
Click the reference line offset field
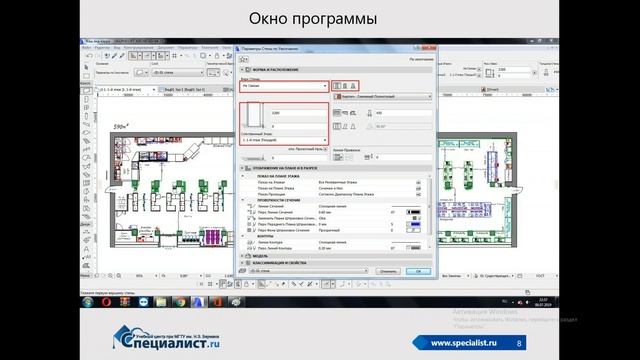pyautogui.click(x=403, y=157)
